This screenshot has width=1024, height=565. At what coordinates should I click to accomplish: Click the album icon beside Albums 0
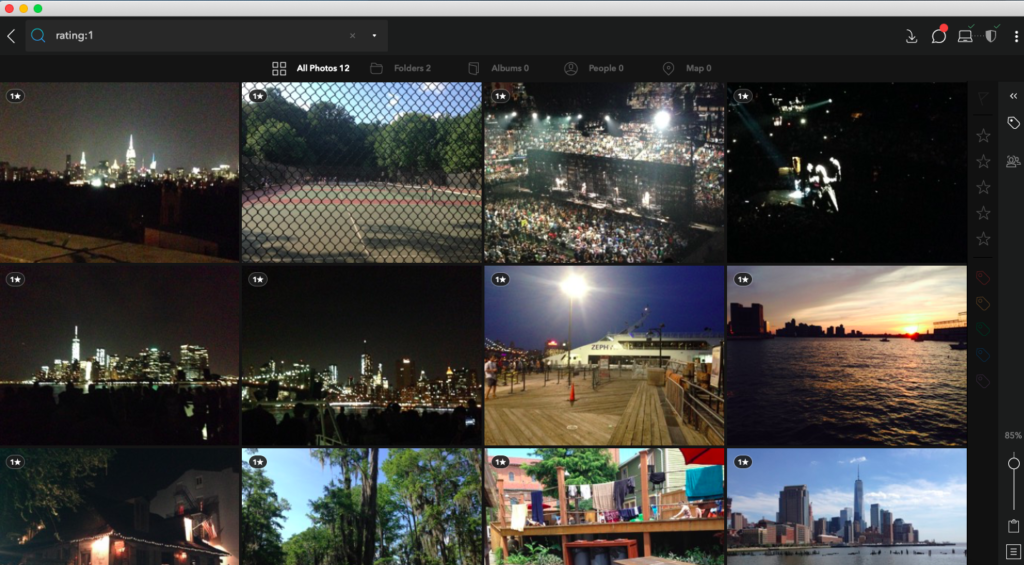[x=474, y=69]
